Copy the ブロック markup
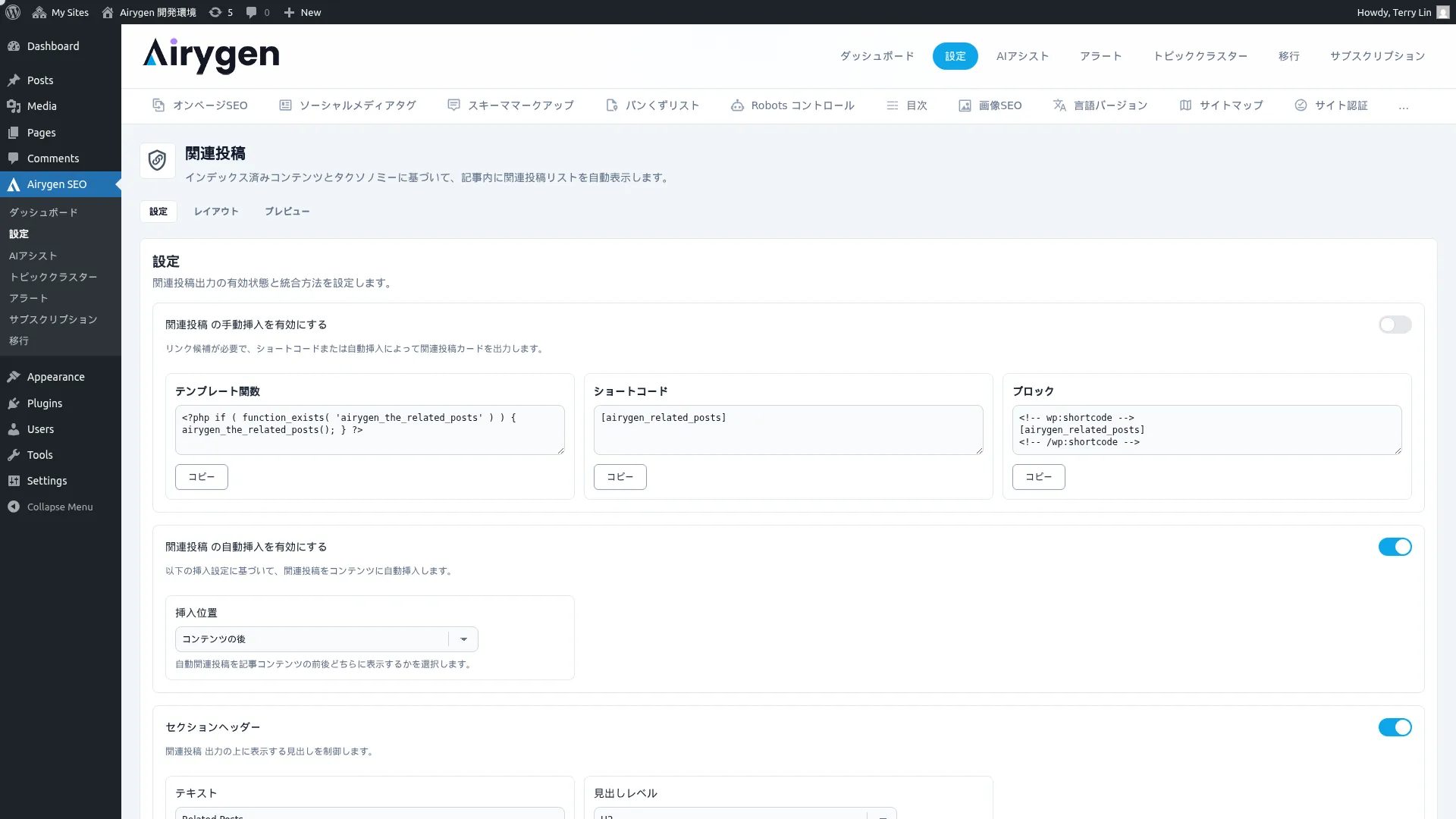This screenshot has height=819, width=1456. (x=1039, y=477)
